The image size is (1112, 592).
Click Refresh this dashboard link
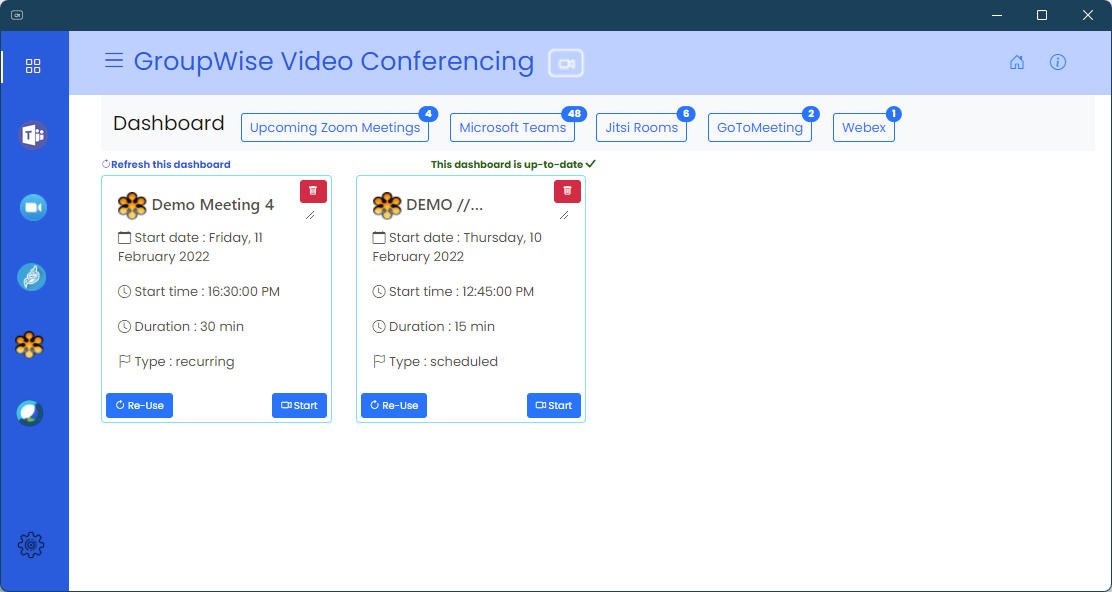click(x=166, y=164)
